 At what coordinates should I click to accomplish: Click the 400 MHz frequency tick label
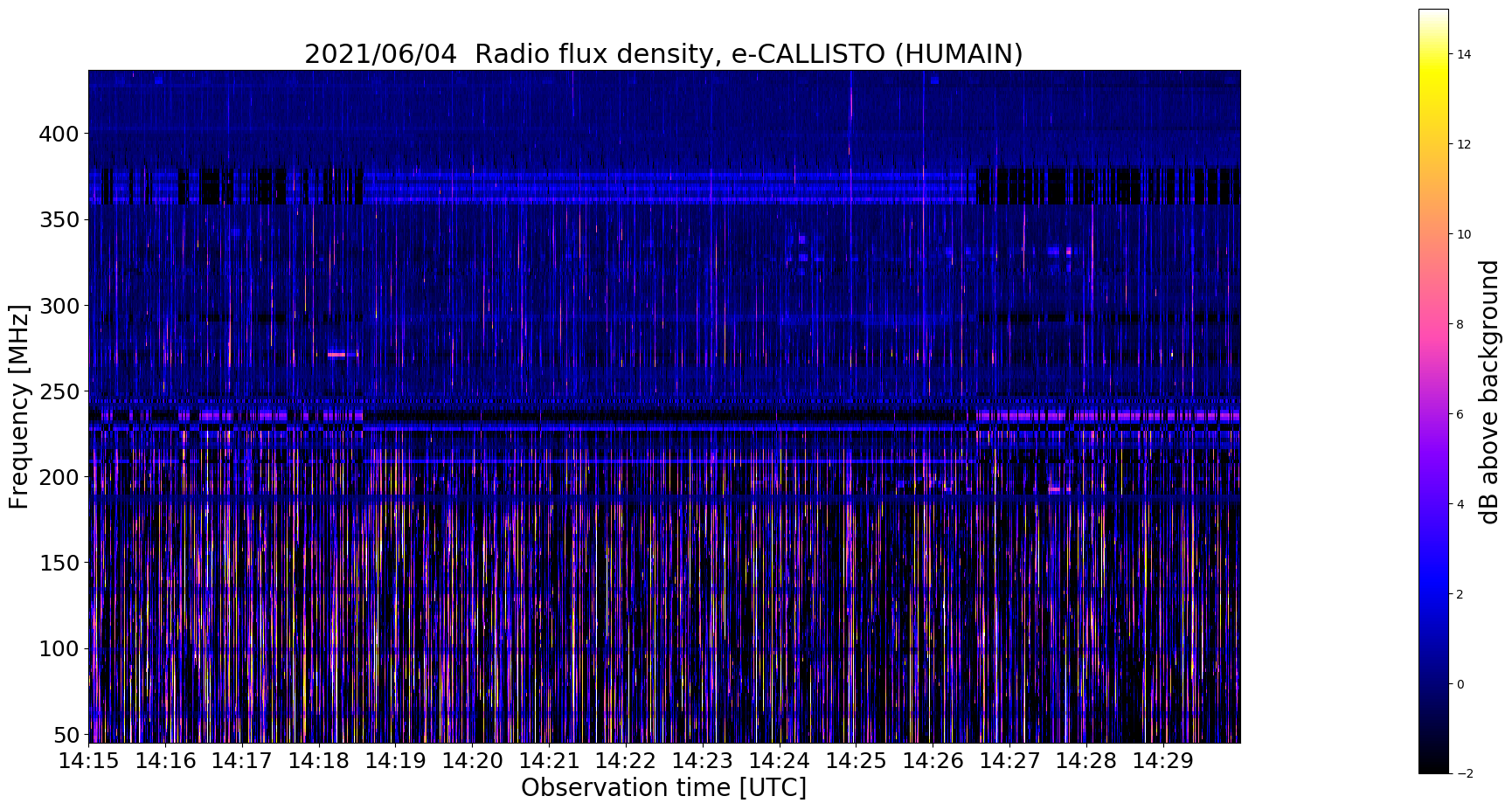click(x=59, y=134)
